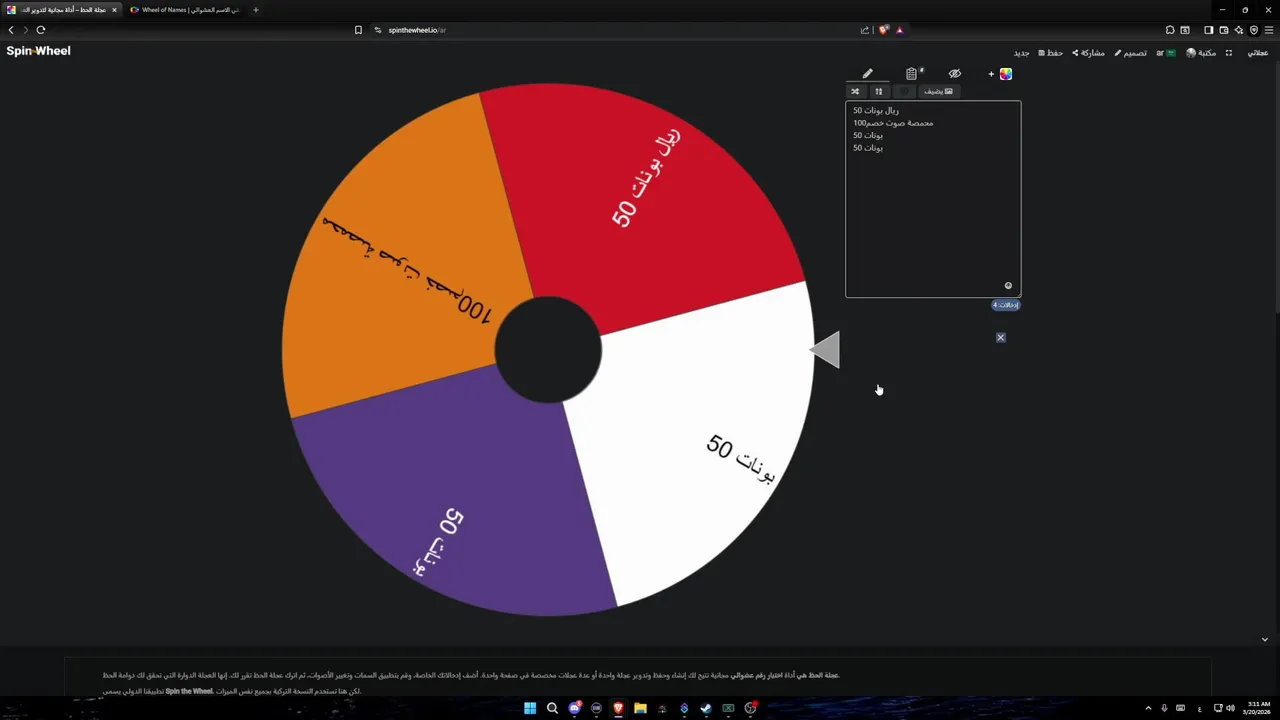Switch to the Wheel of Names browser tab
The width and height of the screenshot is (1280, 720).
click(x=185, y=10)
